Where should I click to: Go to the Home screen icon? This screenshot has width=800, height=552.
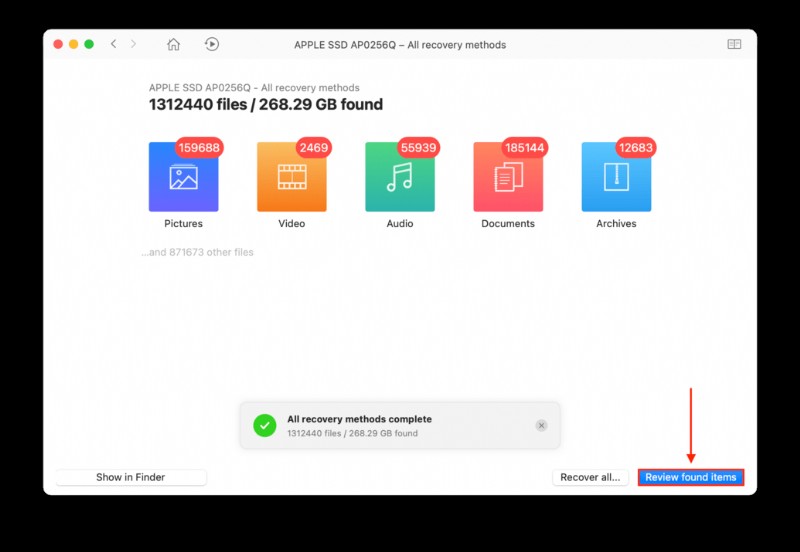coord(173,44)
